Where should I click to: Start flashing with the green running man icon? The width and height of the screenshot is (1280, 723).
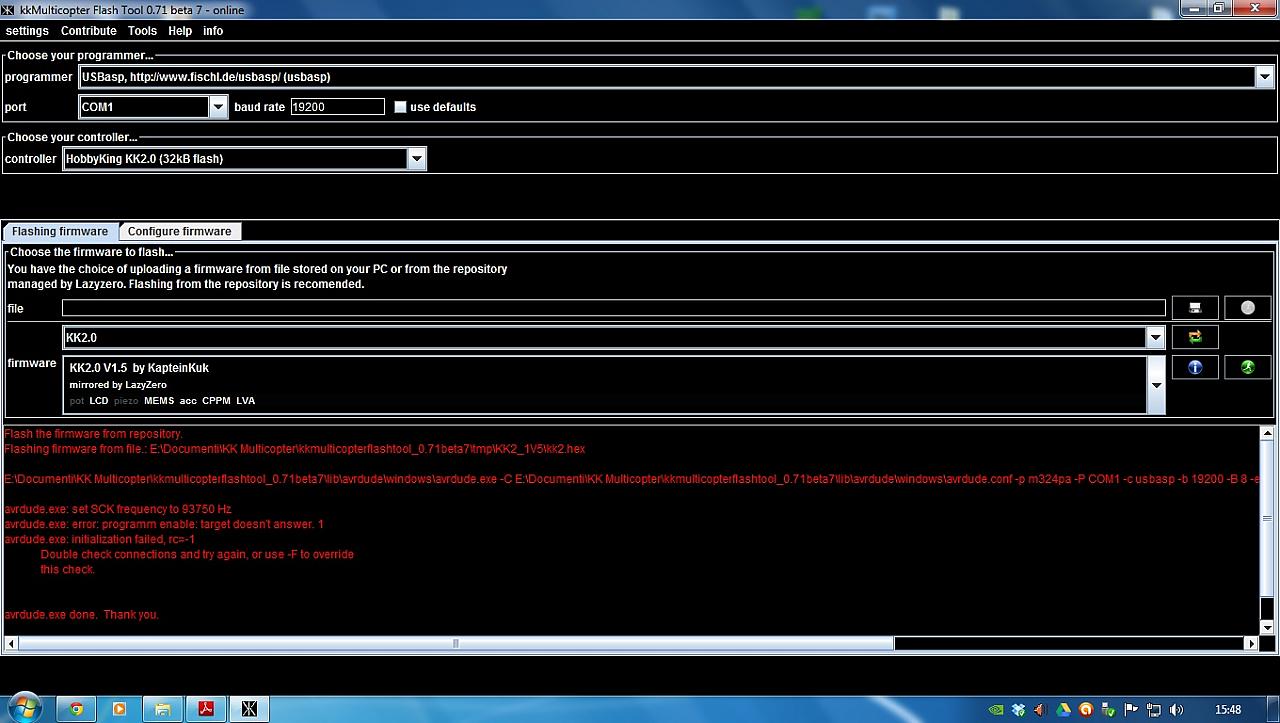coord(1247,367)
